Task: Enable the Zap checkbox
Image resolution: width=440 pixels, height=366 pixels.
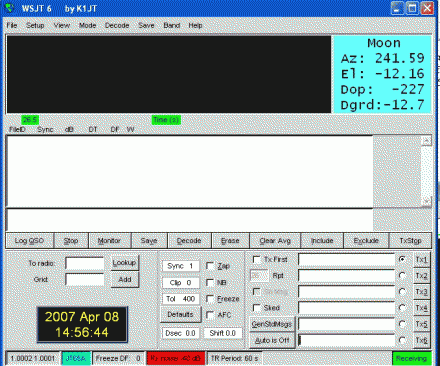Action: click(x=210, y=266)
